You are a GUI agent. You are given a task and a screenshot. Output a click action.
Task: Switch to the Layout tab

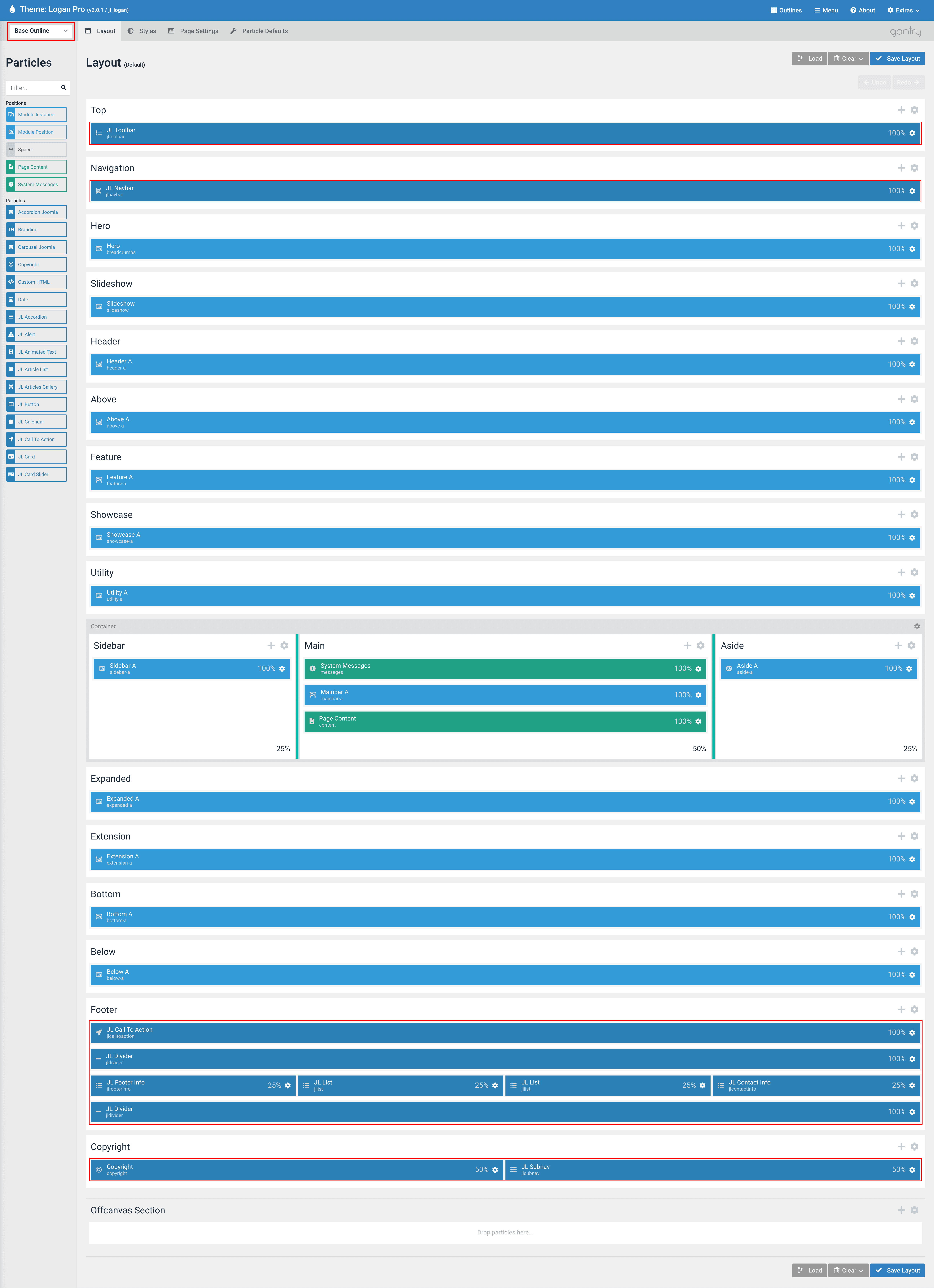click(100, 31)
